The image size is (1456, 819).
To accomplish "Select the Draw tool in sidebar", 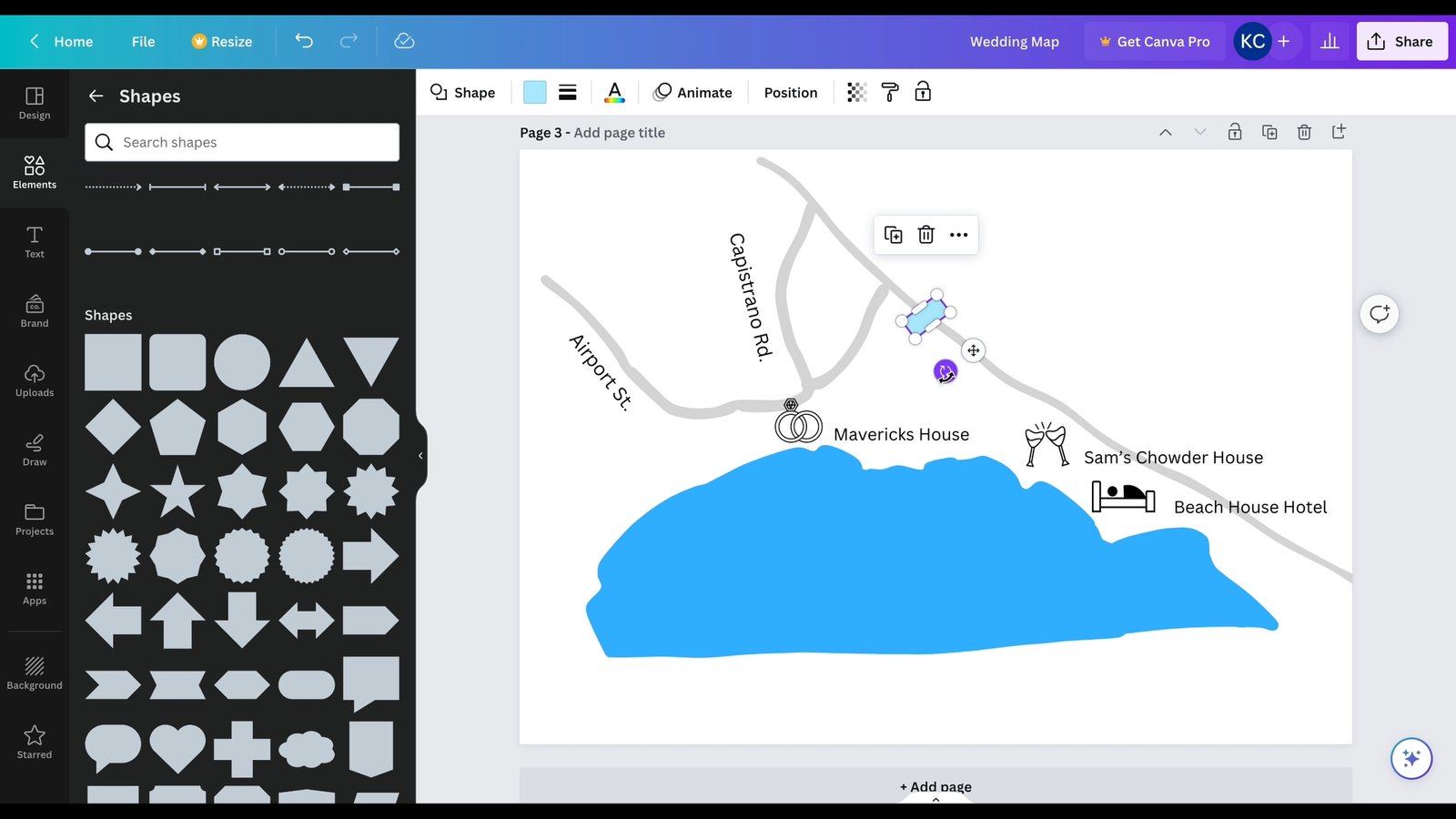I will [34, 450].
